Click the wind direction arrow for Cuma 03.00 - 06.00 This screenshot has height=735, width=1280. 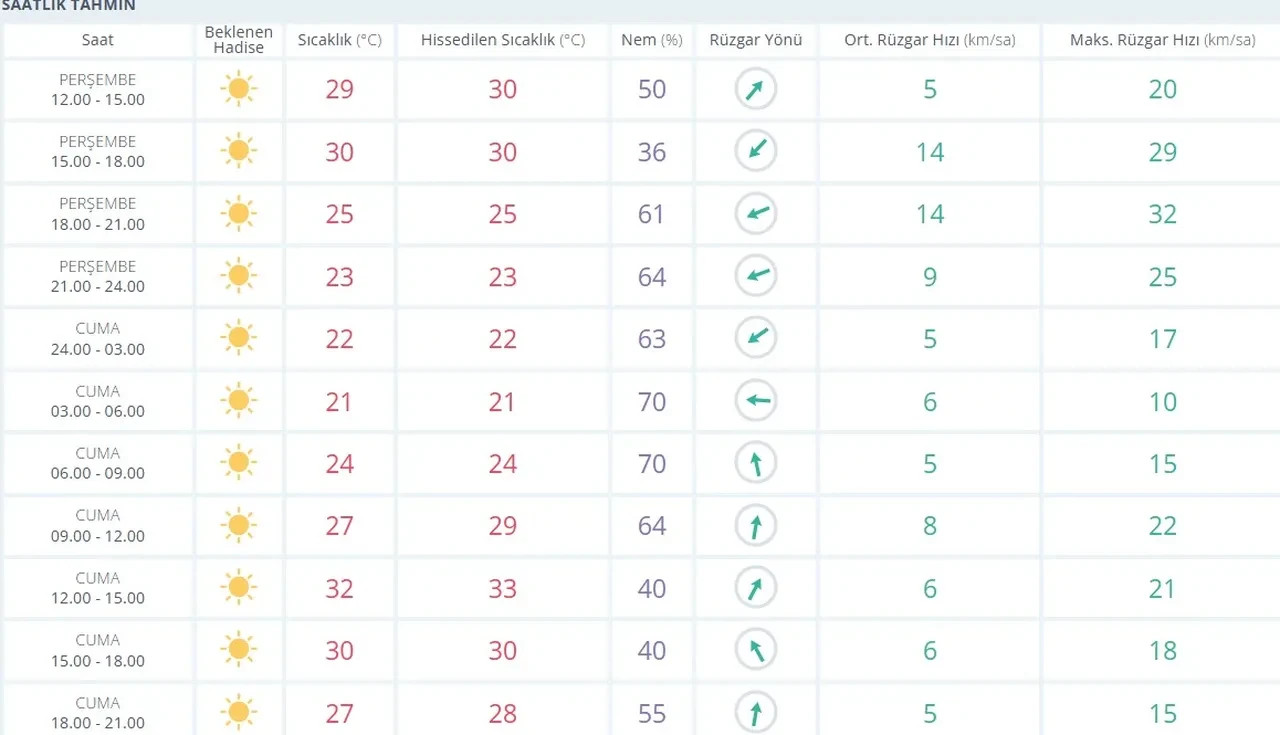[756, 402]
